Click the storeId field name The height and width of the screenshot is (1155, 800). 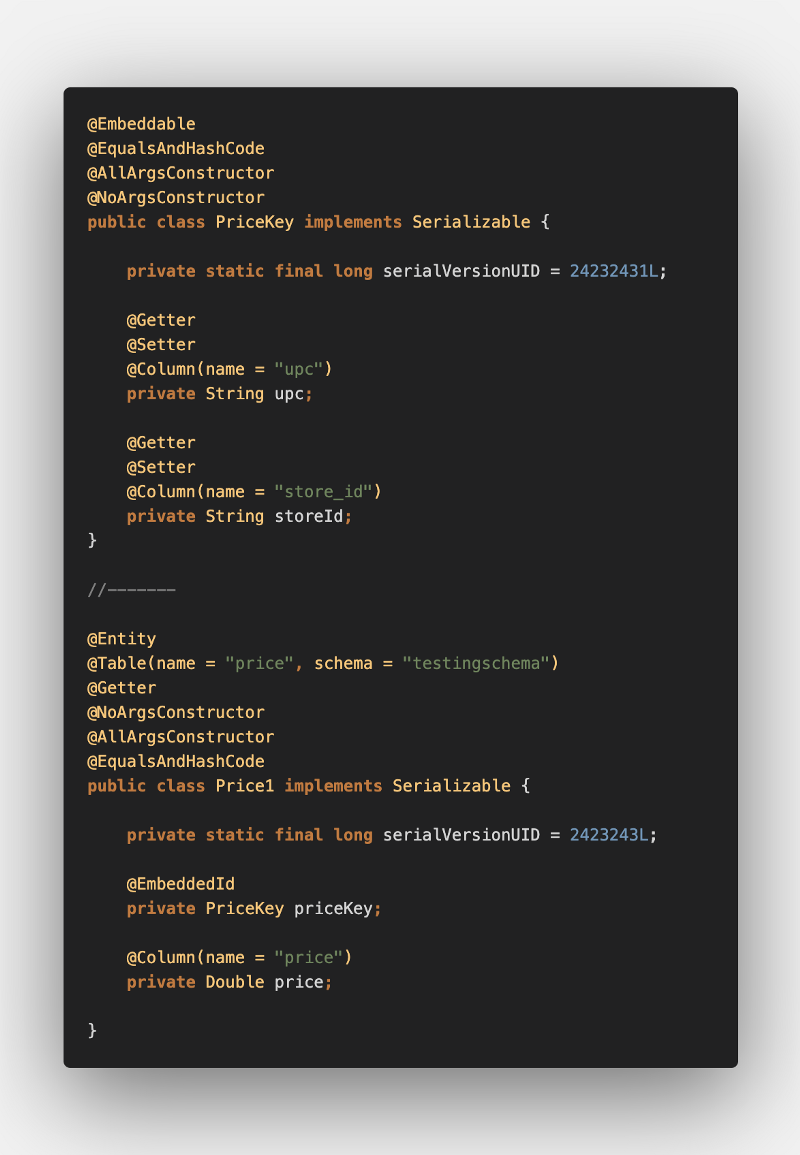[309, 516]
